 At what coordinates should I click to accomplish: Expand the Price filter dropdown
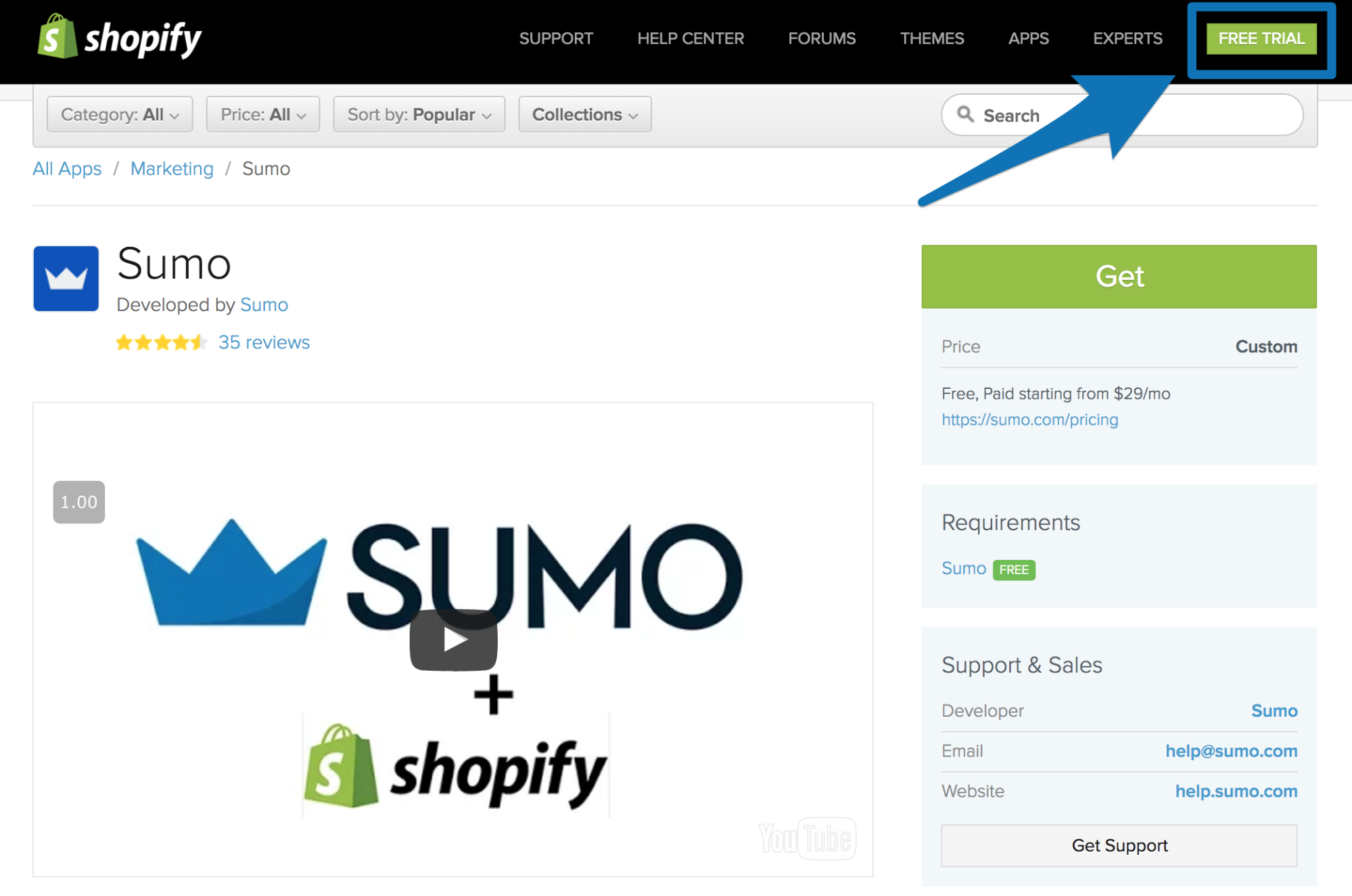(x=262, y=114)
